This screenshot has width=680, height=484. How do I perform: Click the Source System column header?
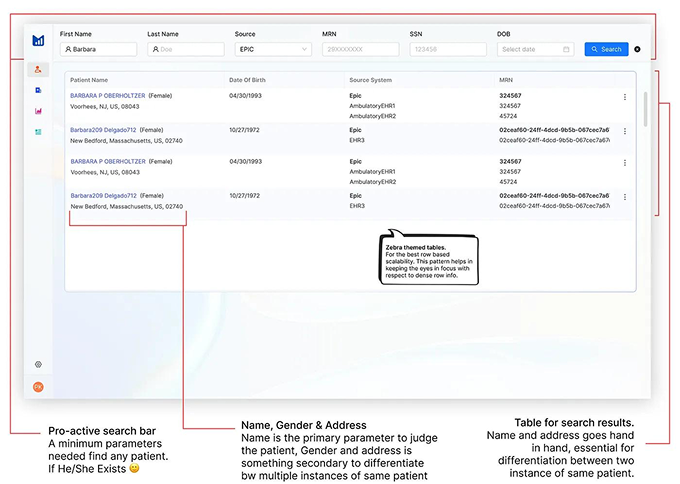point(370,80)
